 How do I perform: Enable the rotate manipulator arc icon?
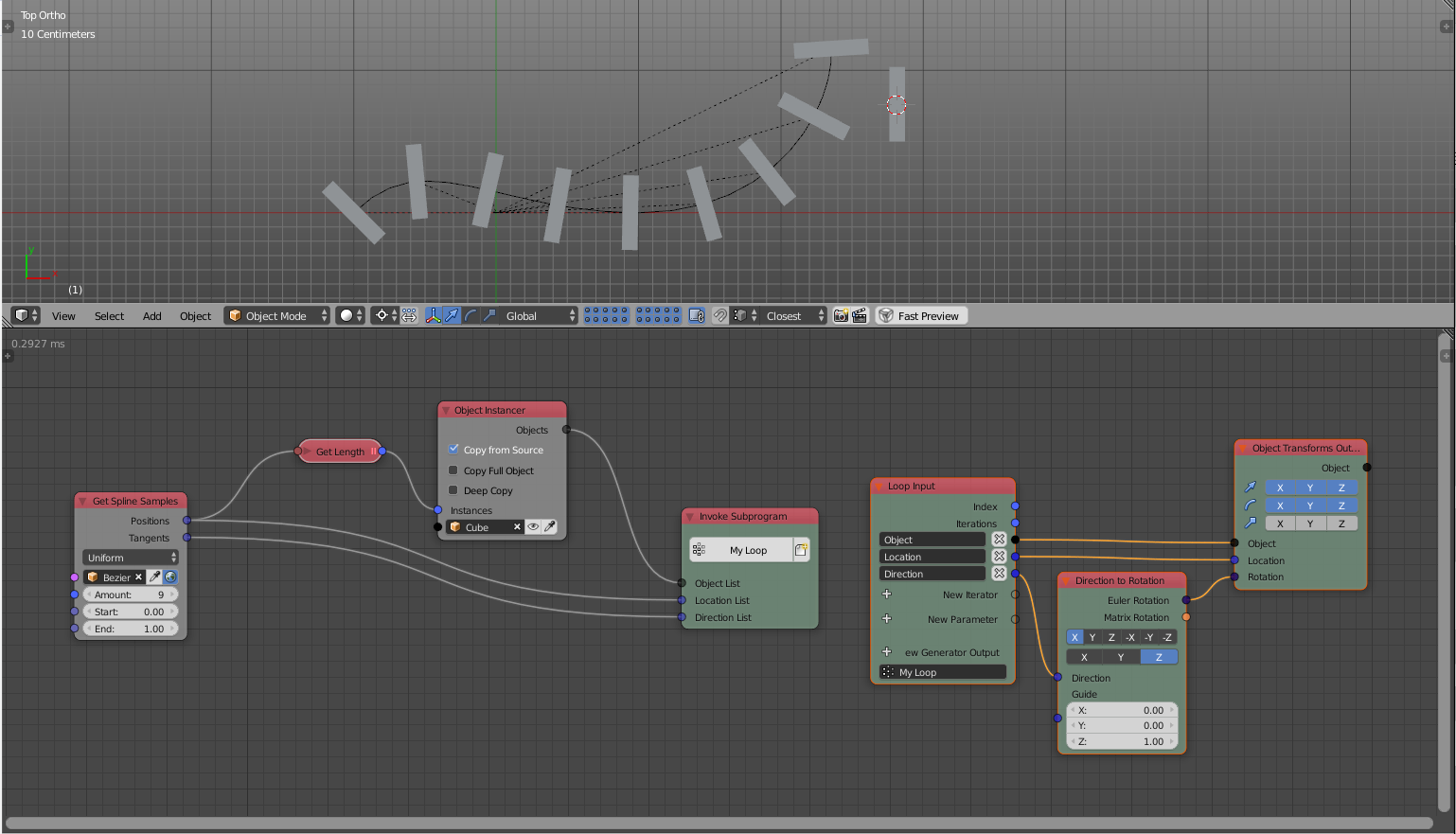click(471, 315)
